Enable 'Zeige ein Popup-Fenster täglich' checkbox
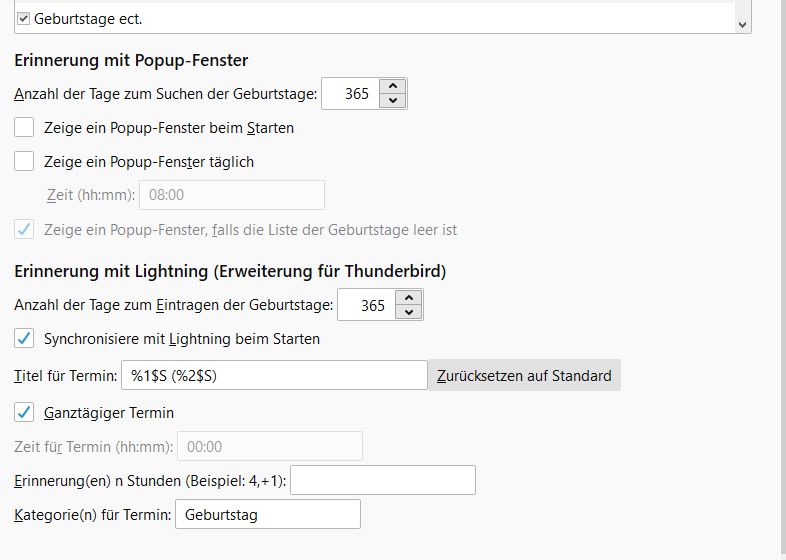786x560 pixels. [25, 161]
